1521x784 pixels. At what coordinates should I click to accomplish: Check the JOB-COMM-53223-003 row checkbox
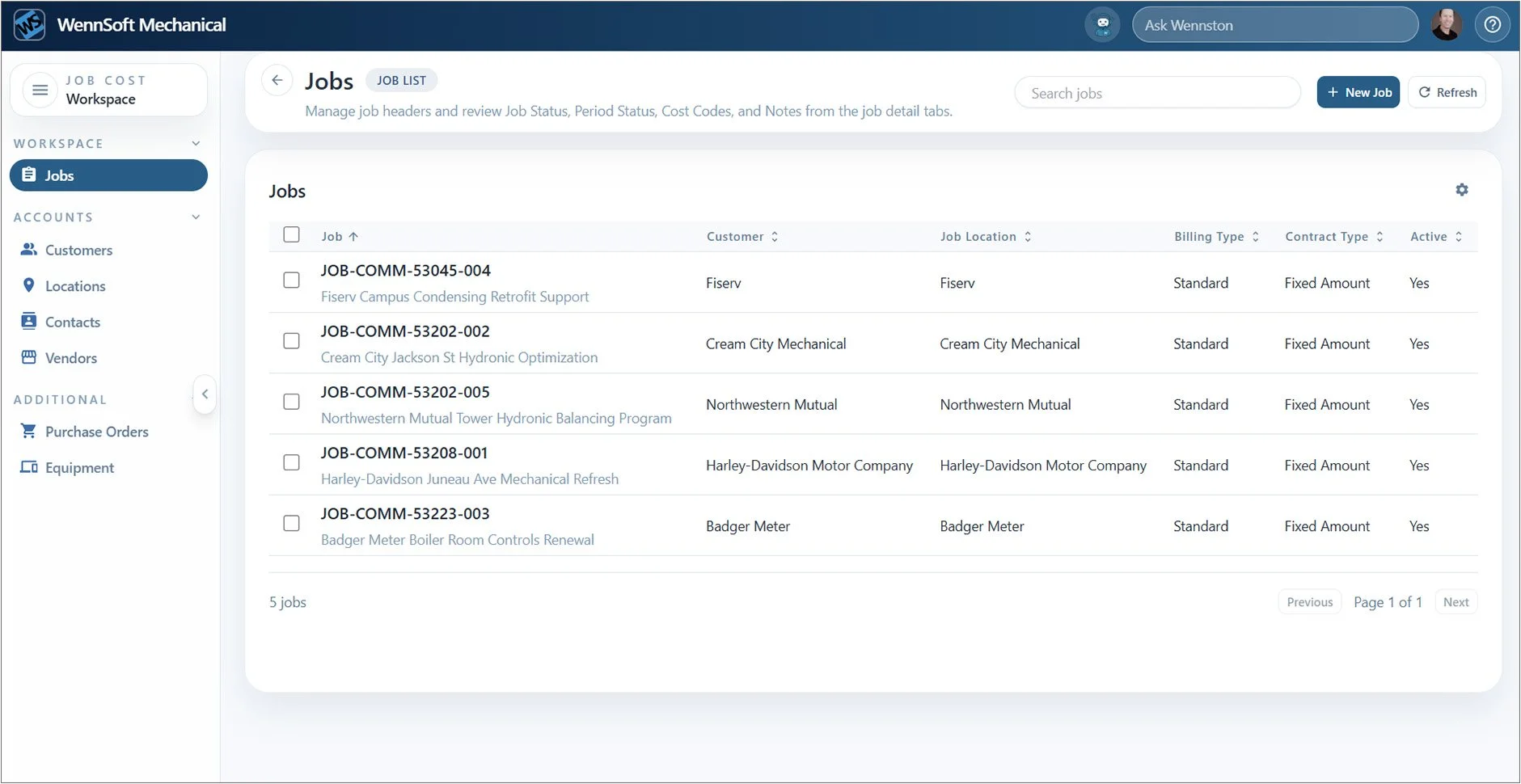coord(292,524)
